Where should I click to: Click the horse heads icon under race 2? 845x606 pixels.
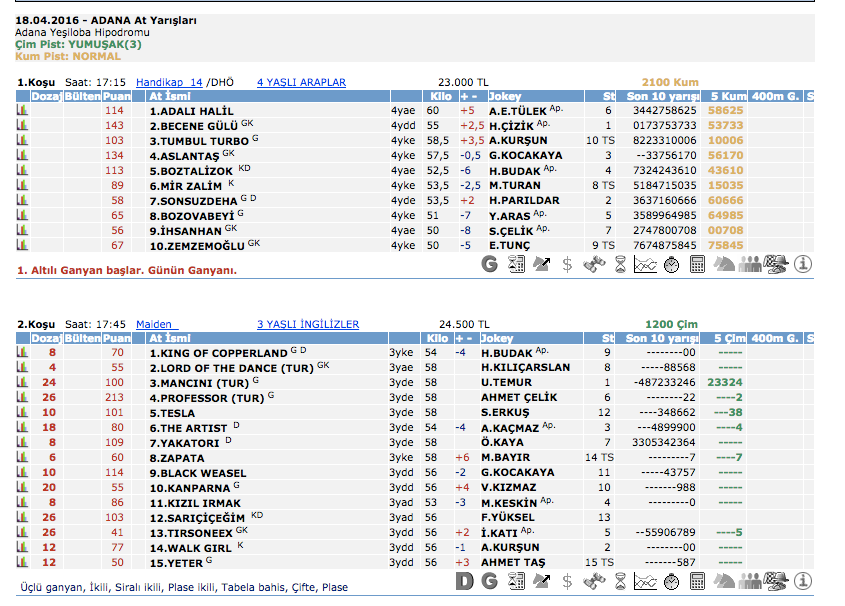(724, 581)
